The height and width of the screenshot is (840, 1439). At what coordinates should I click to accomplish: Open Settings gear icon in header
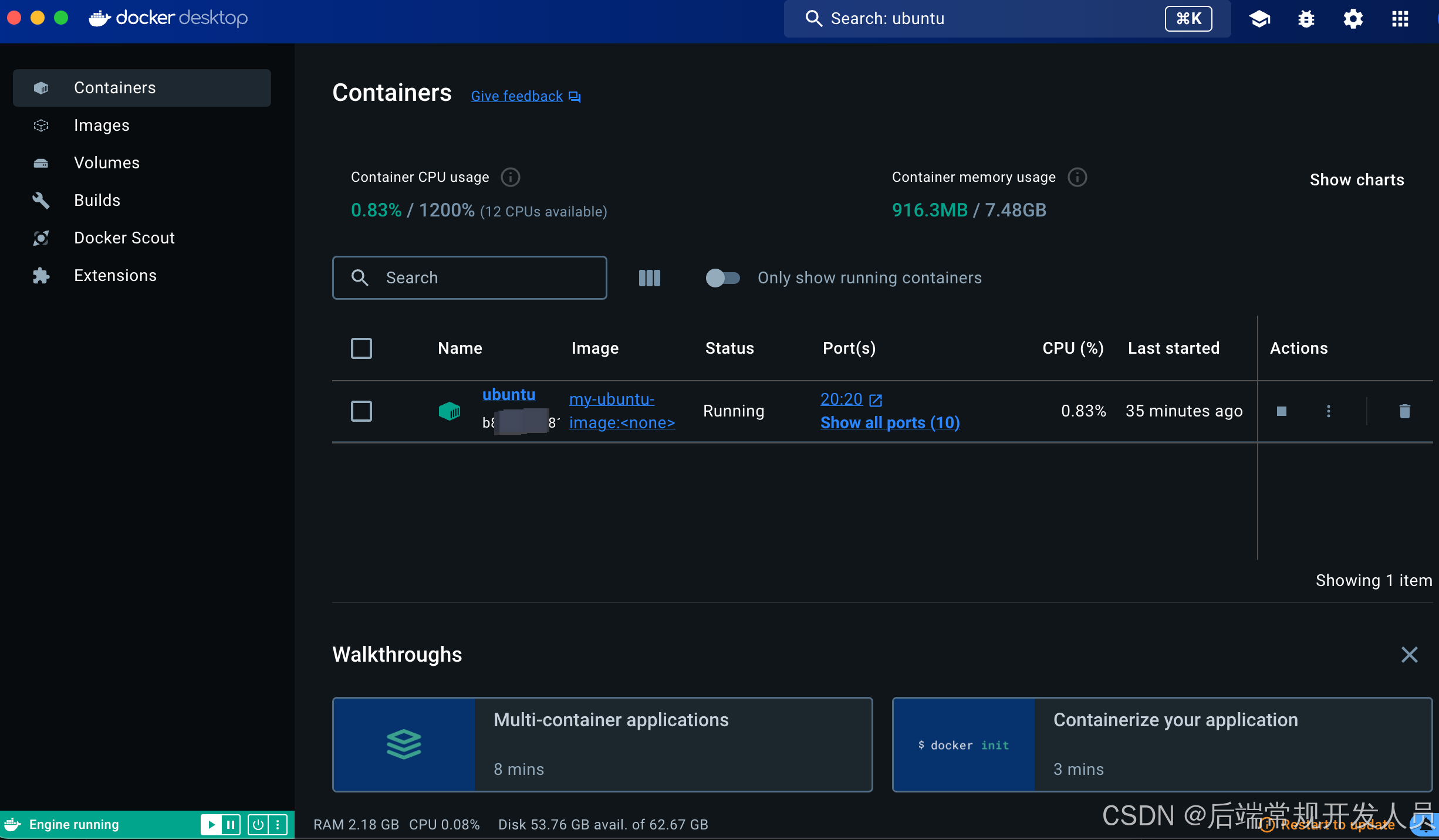1353,19
